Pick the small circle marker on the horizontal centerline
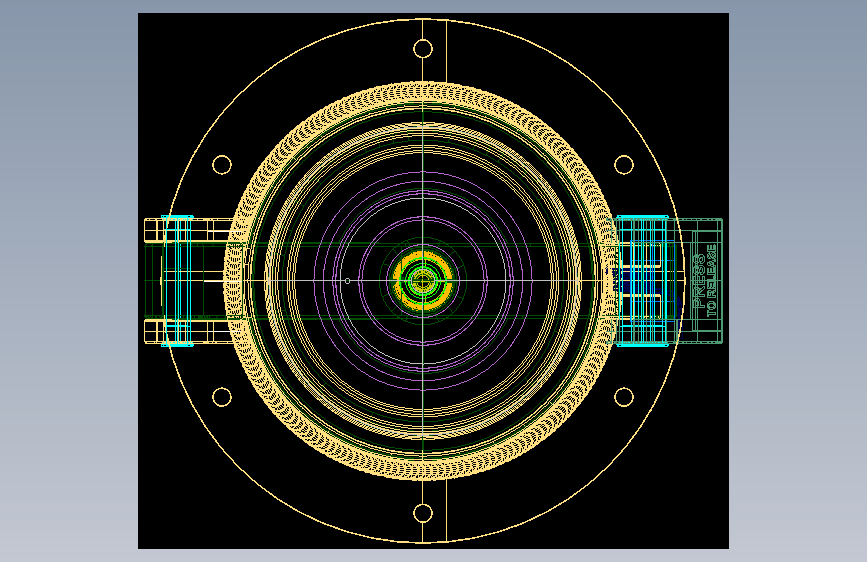 (x=347, y=281)
